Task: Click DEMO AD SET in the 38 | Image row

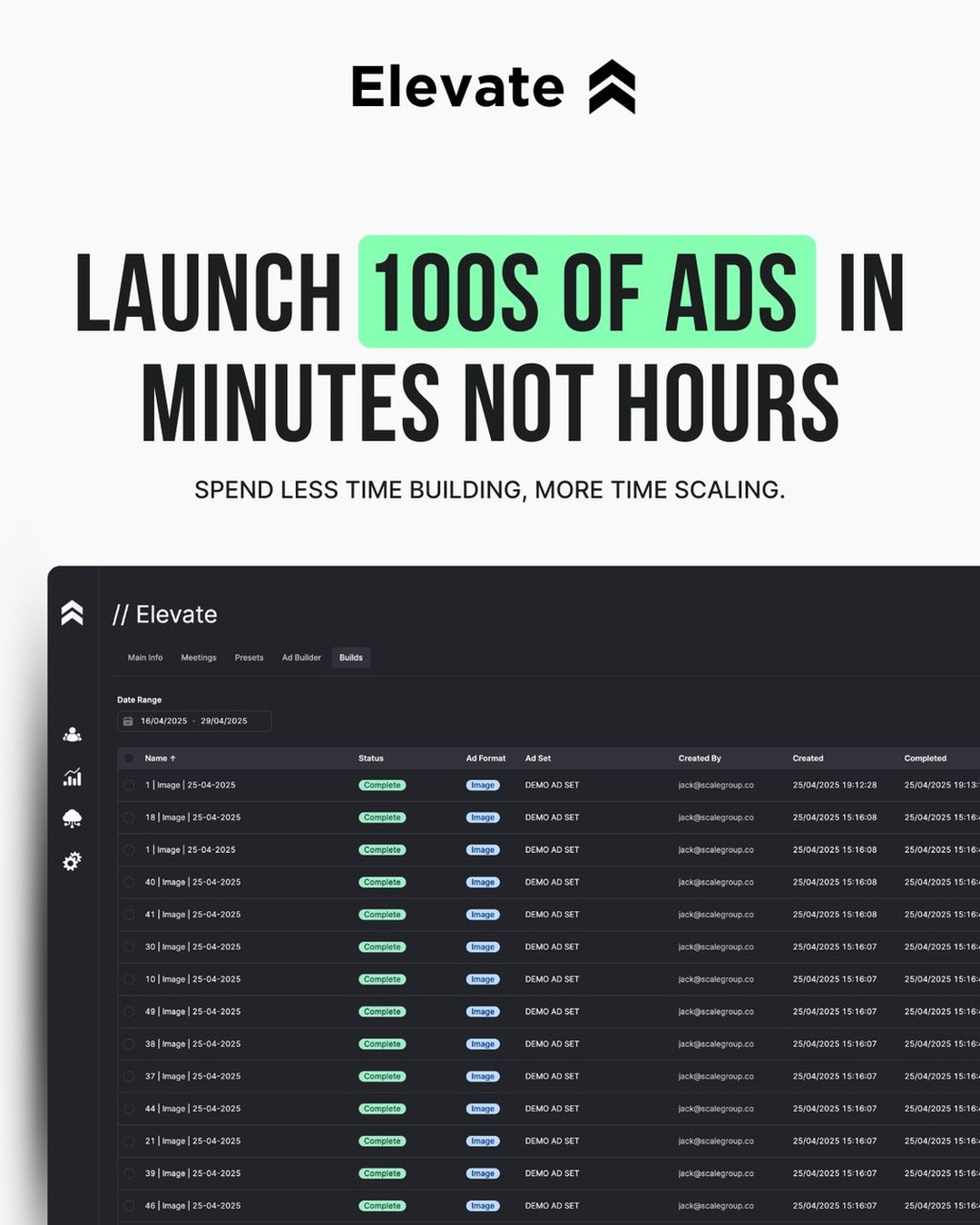Action: click(x=552, y=1044)
